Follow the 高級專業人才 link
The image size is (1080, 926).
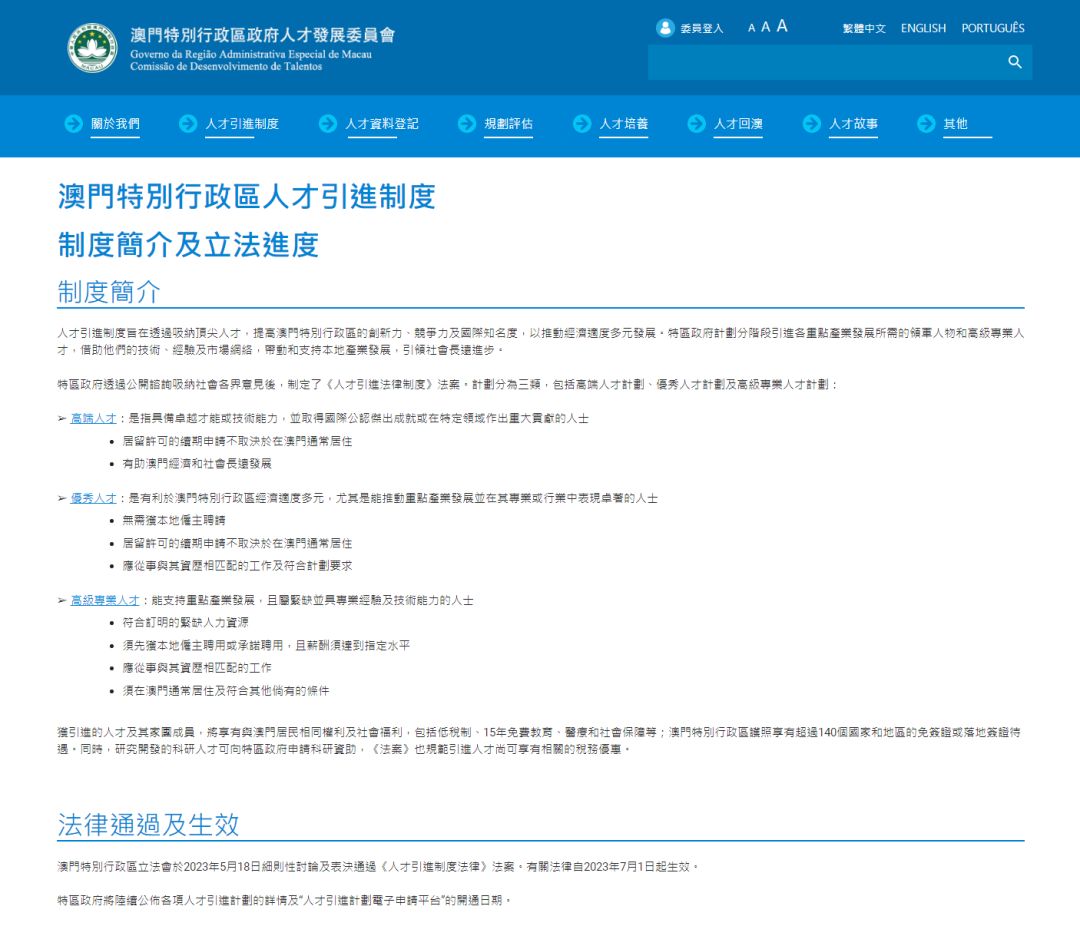click(x=104, y=600)
